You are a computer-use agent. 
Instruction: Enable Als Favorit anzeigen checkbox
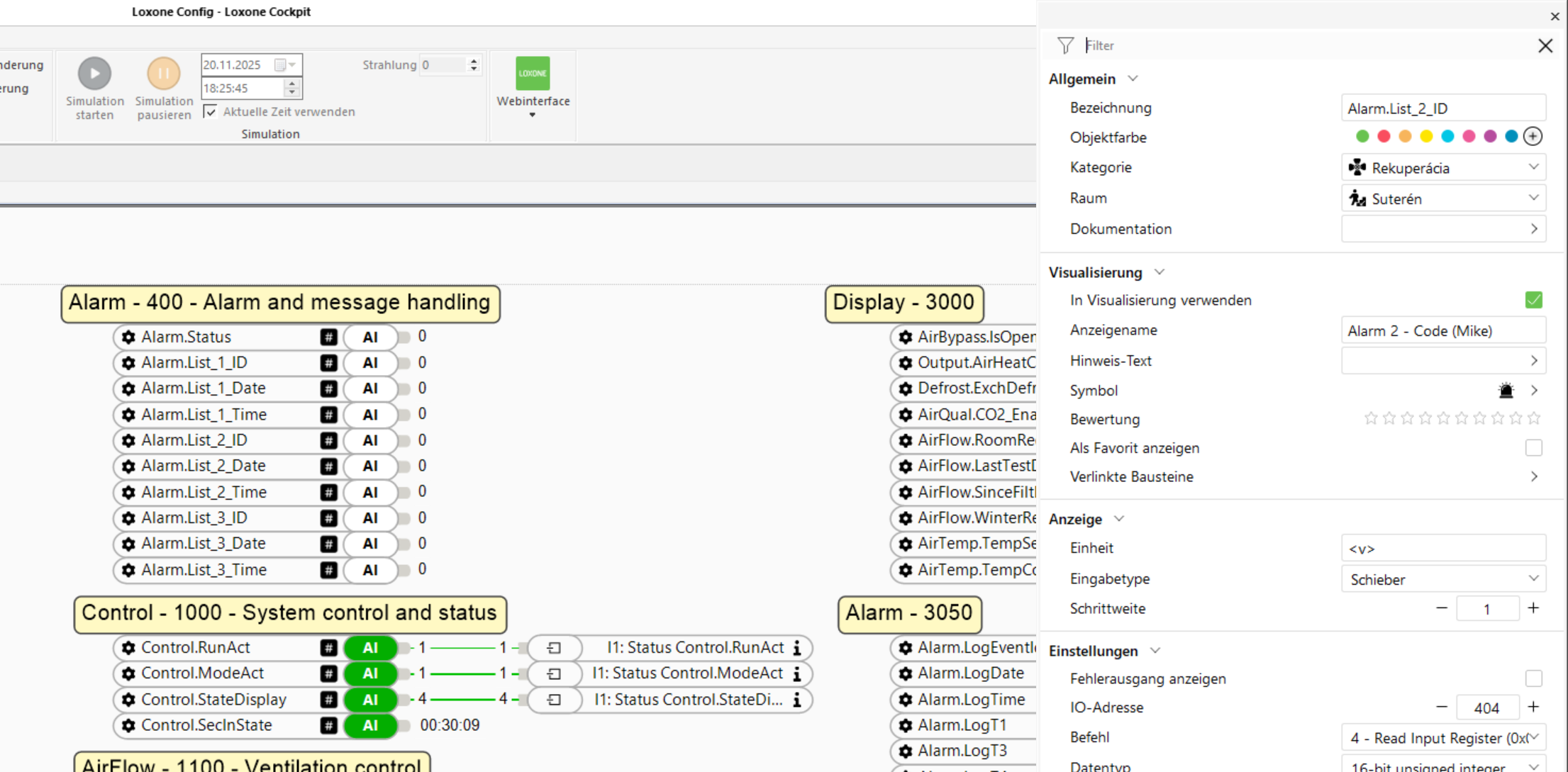(1533, 448)
